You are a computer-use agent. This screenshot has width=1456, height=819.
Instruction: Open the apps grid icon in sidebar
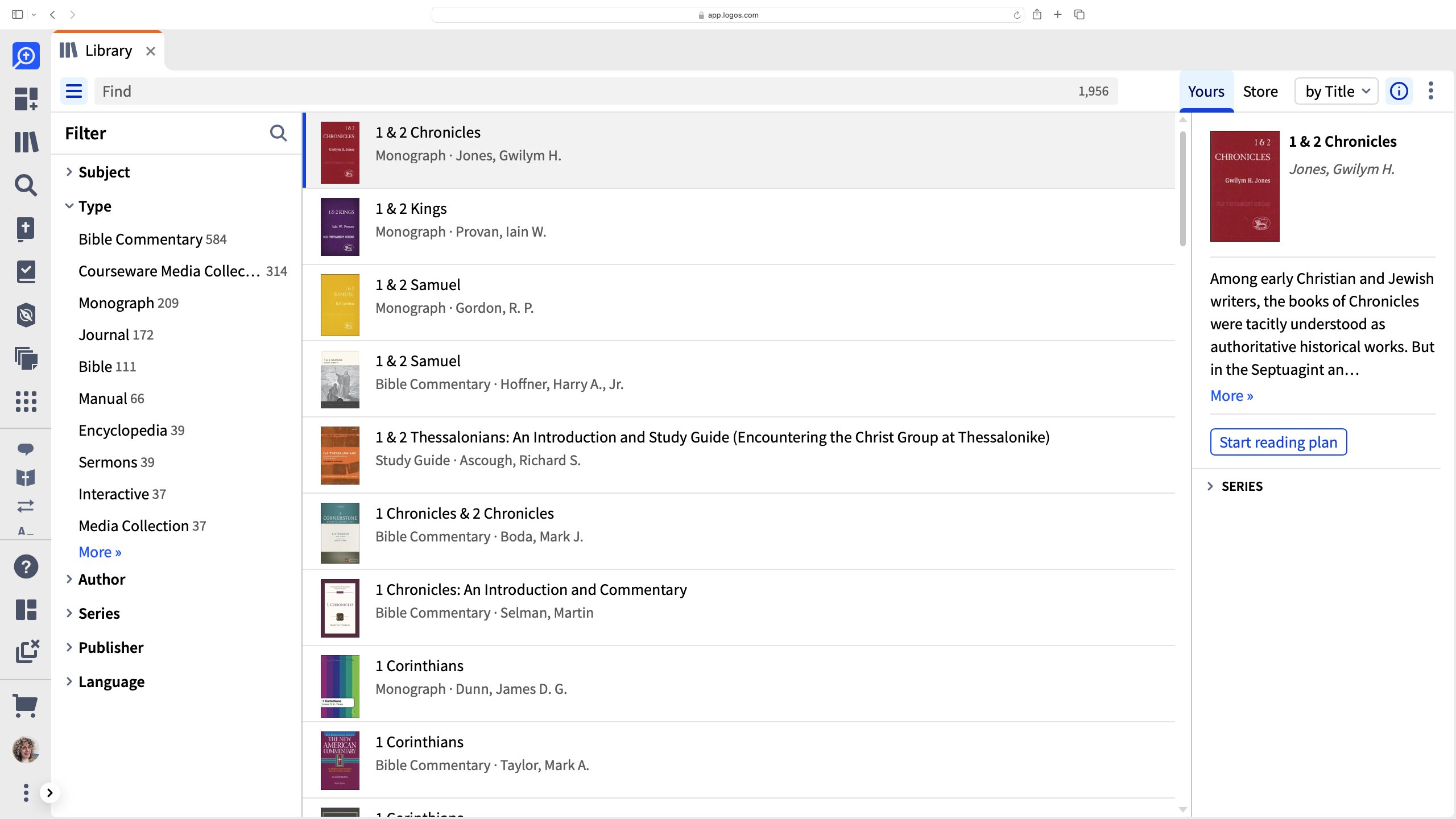click(26, 402)
